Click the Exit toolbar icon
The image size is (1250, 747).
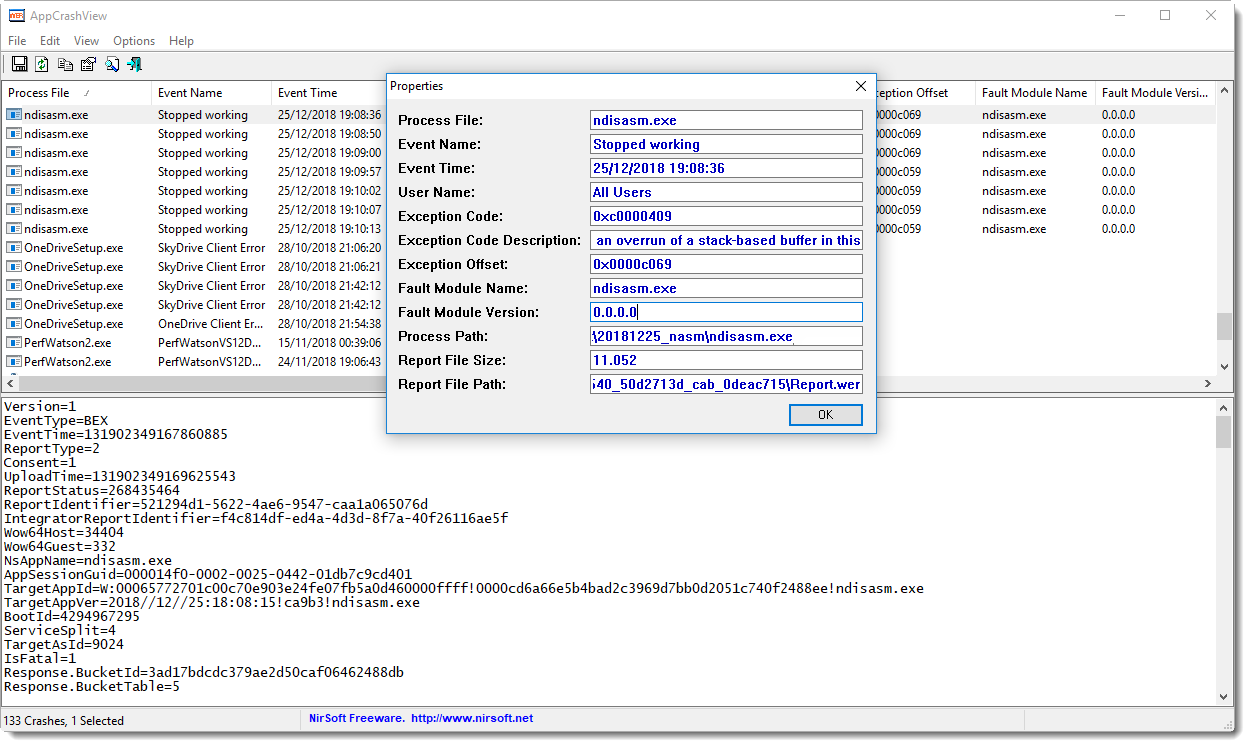click(134, 64)
